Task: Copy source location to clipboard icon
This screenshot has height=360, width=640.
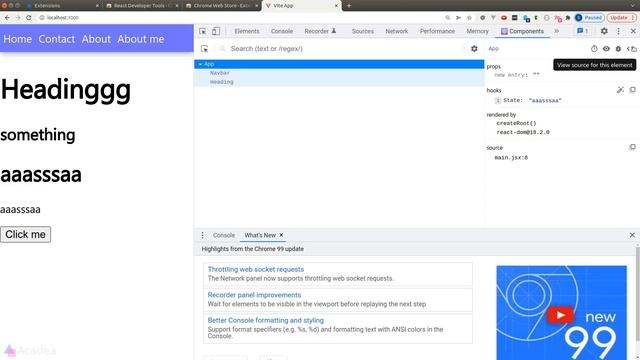Action: tap(632, 147)
